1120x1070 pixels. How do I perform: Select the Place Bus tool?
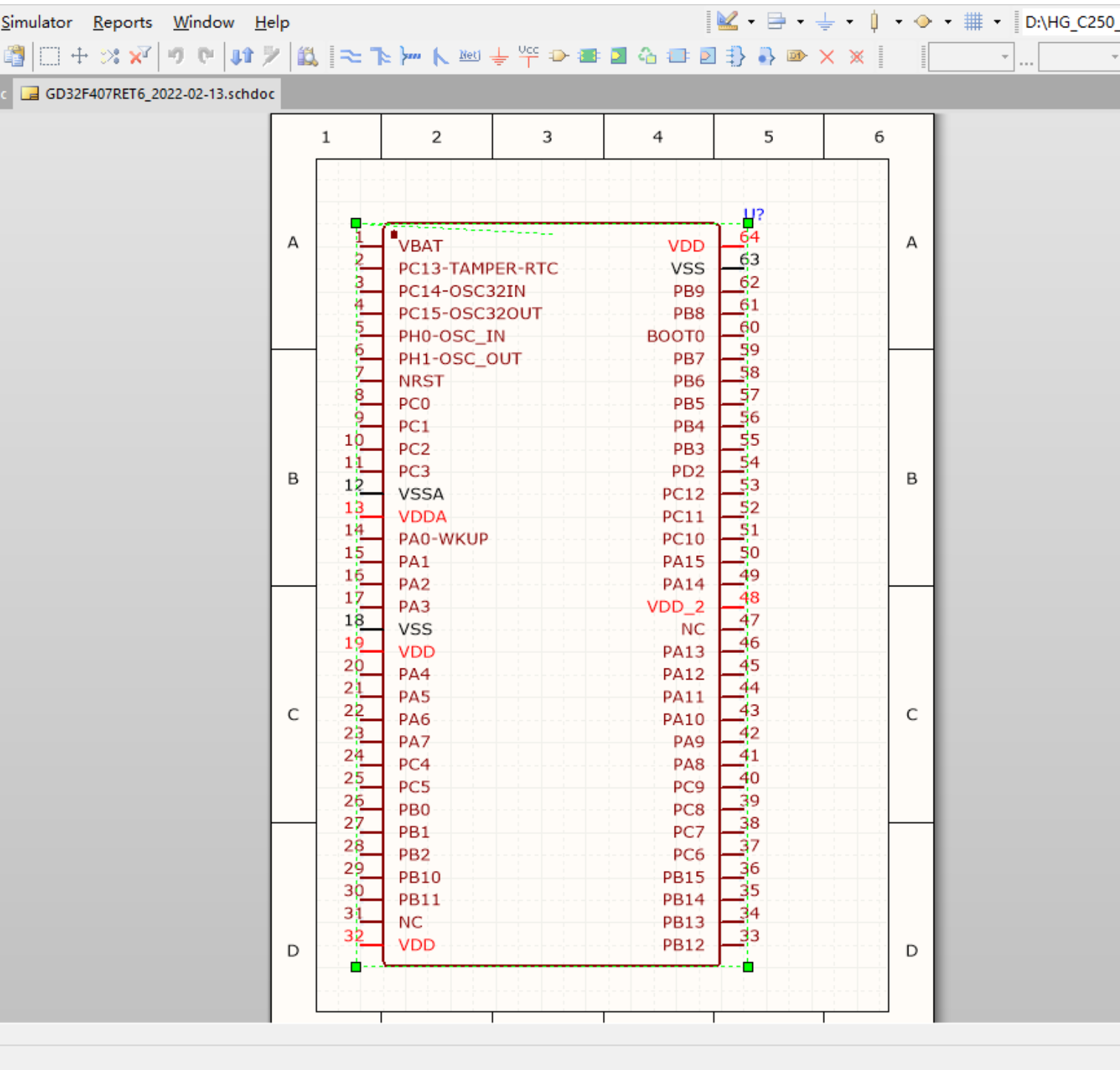(380, 56)
